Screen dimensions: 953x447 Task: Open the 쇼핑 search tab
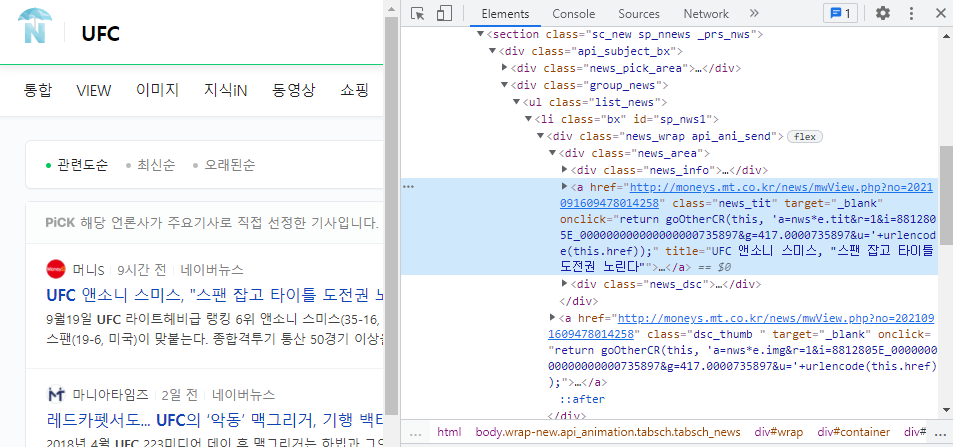355,91
